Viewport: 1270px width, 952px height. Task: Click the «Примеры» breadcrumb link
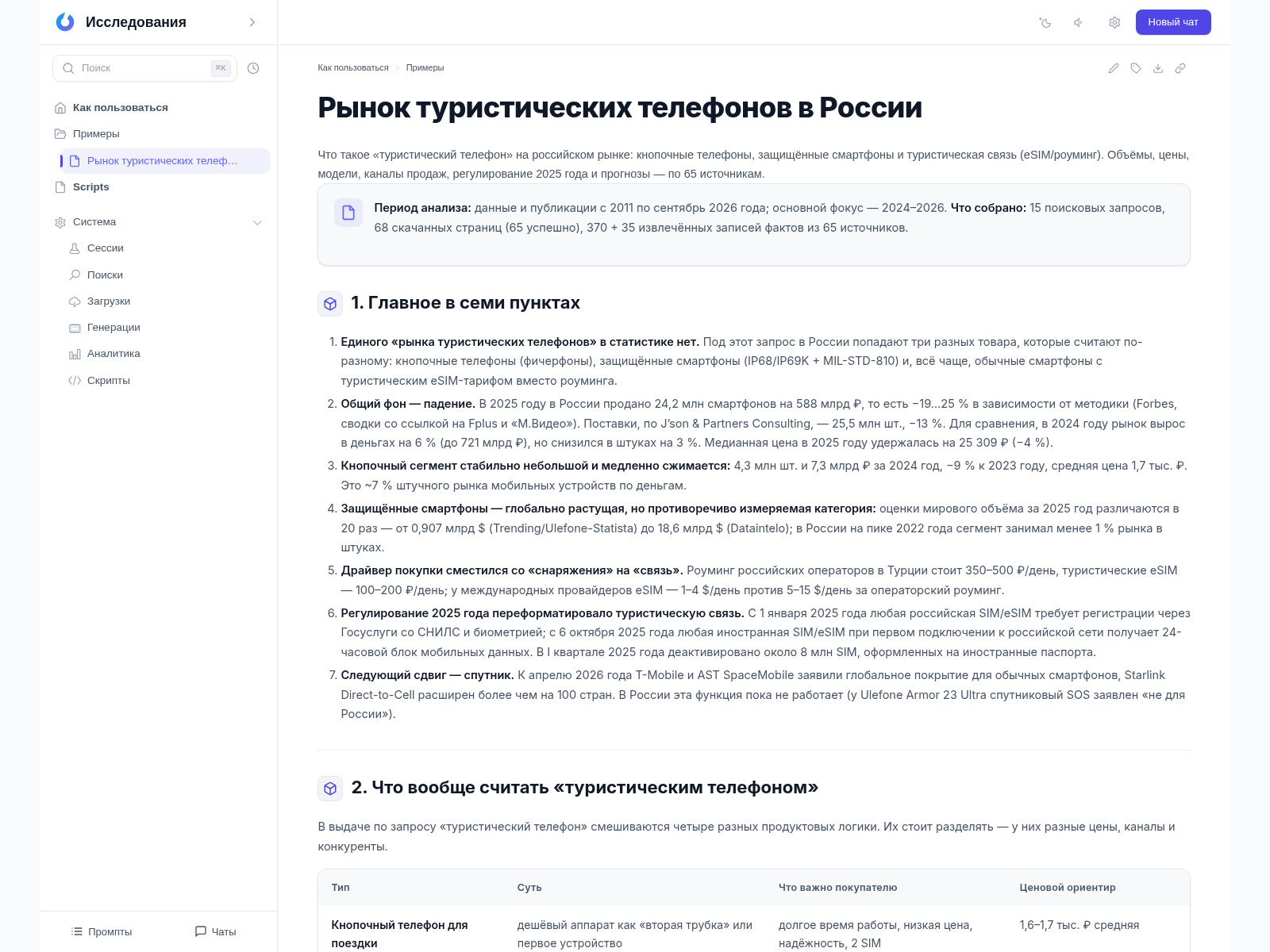tap(425, 68)
